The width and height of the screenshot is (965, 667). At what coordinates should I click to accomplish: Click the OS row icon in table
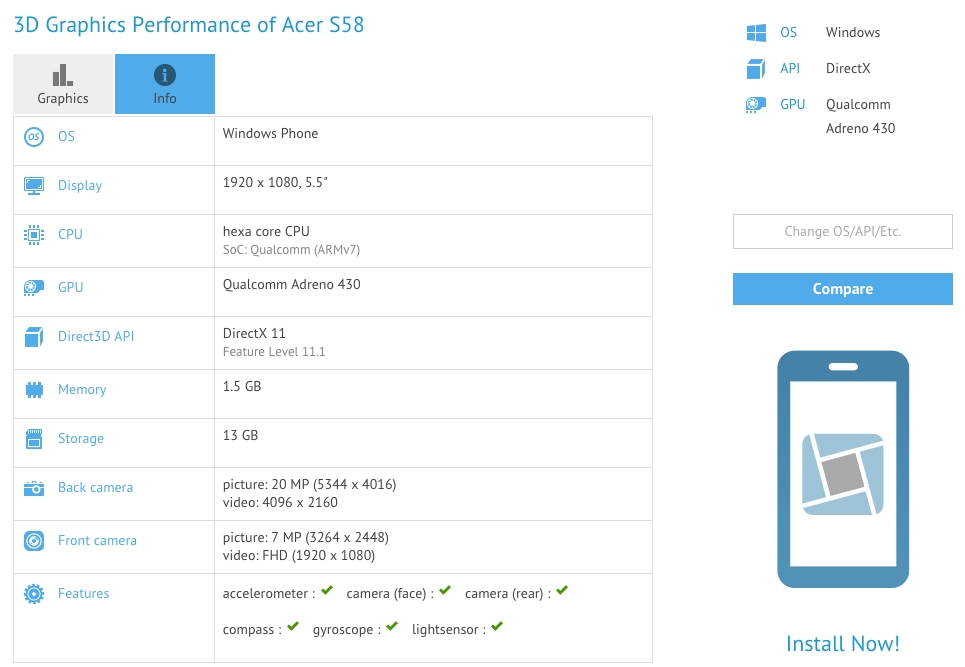[x=34, y=137]
